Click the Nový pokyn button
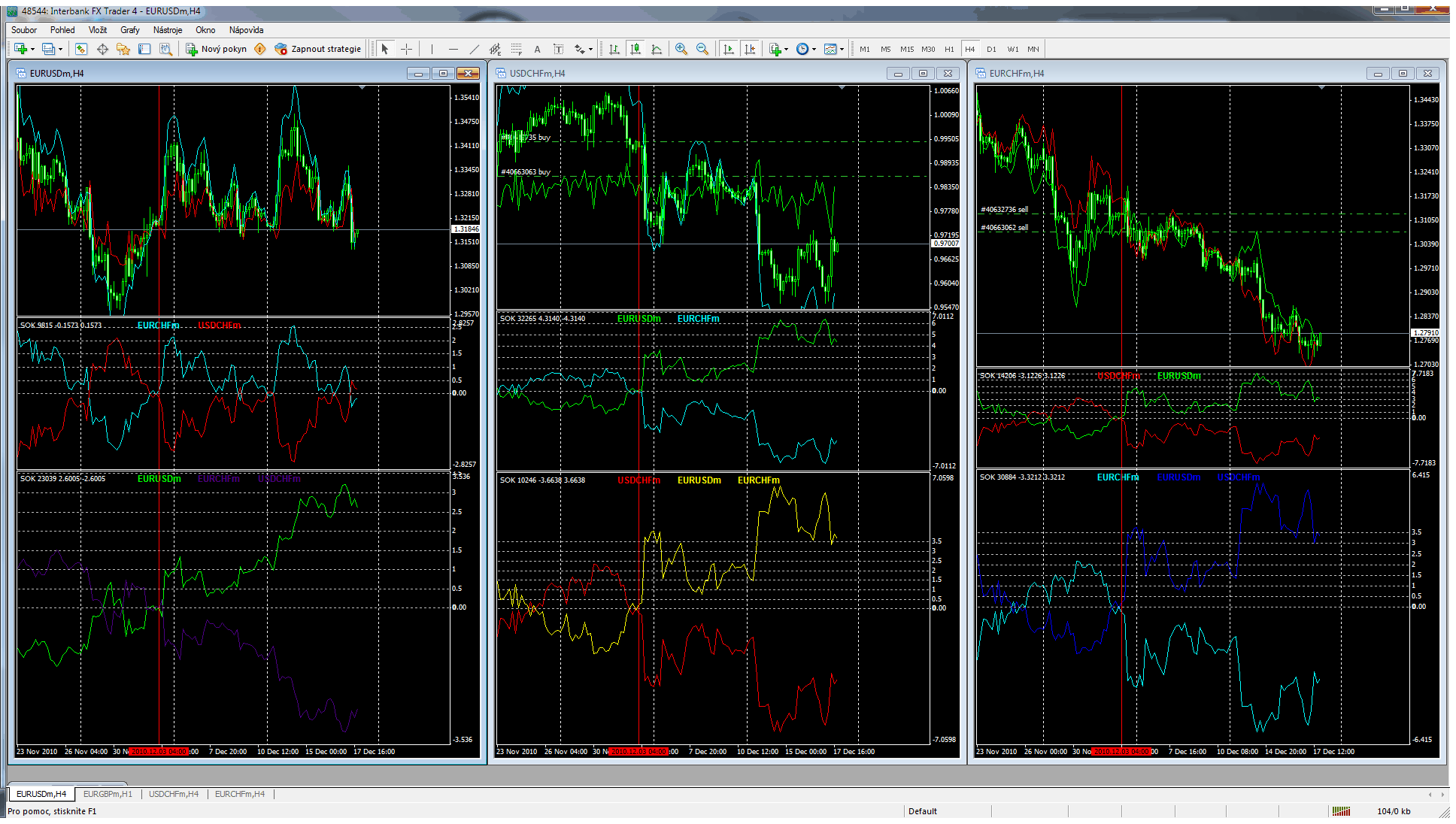This screenshot has height=824, width=1456. click(x=217, y=49)
